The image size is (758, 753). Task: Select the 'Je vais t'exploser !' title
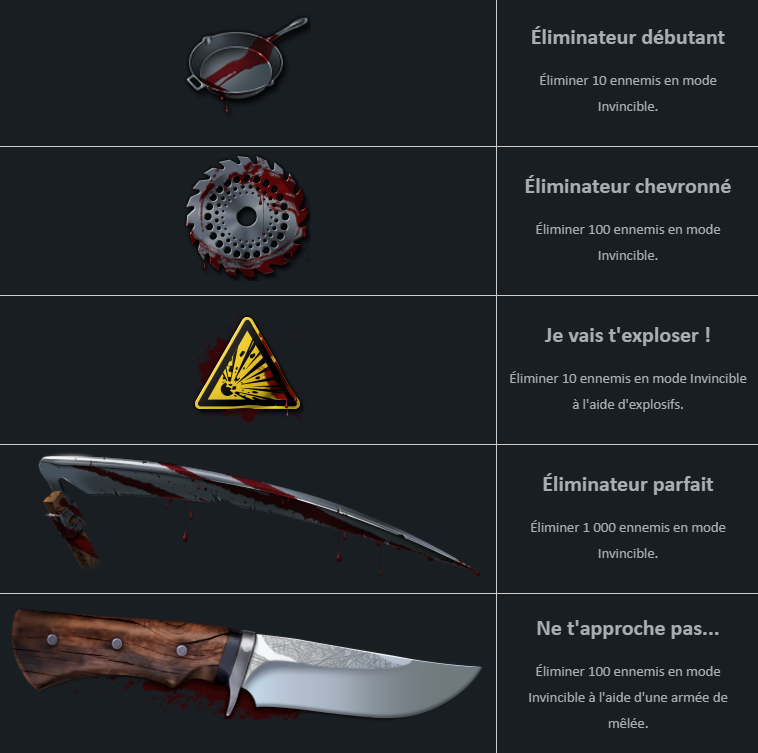(627, 335)
